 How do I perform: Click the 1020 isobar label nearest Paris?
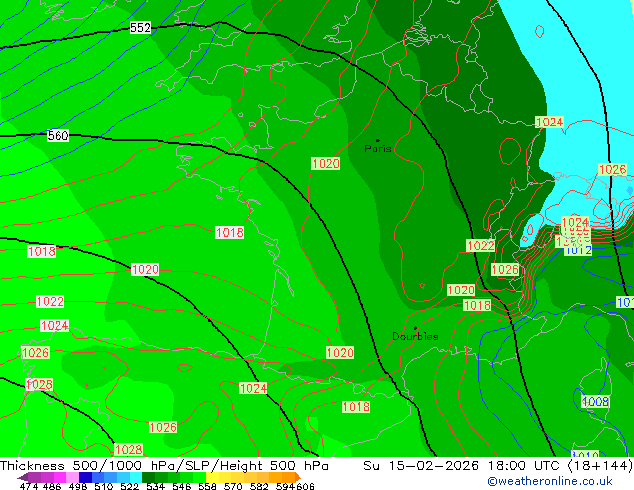(x=326, y=164)
